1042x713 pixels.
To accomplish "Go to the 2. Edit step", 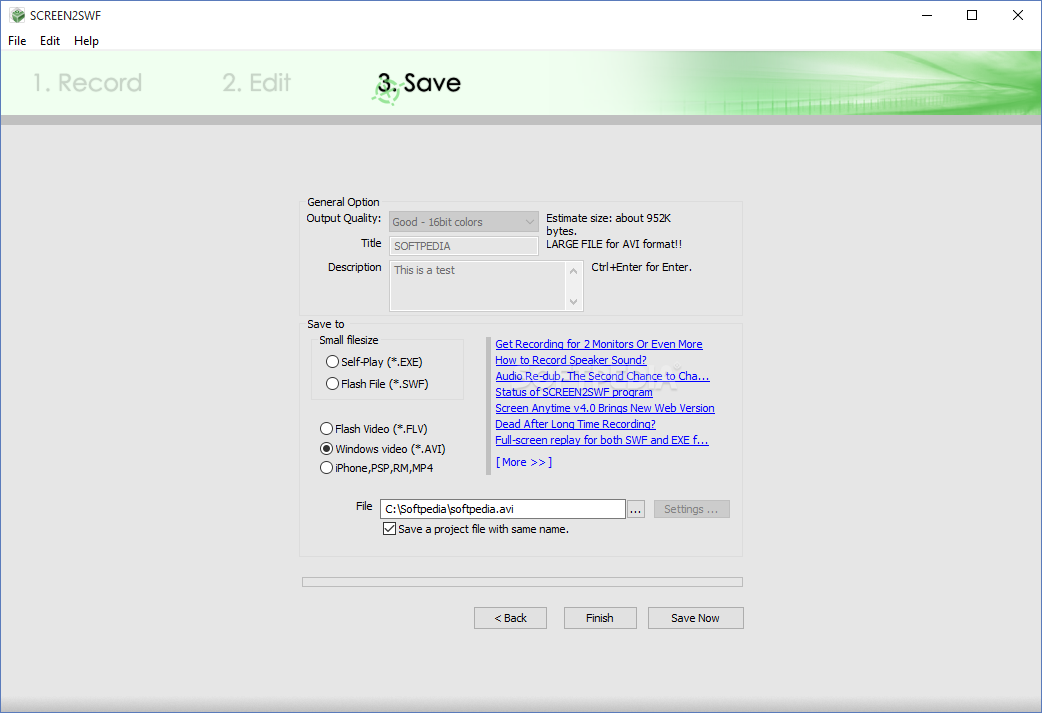I will pyautogui.click(x=257, y=83).
